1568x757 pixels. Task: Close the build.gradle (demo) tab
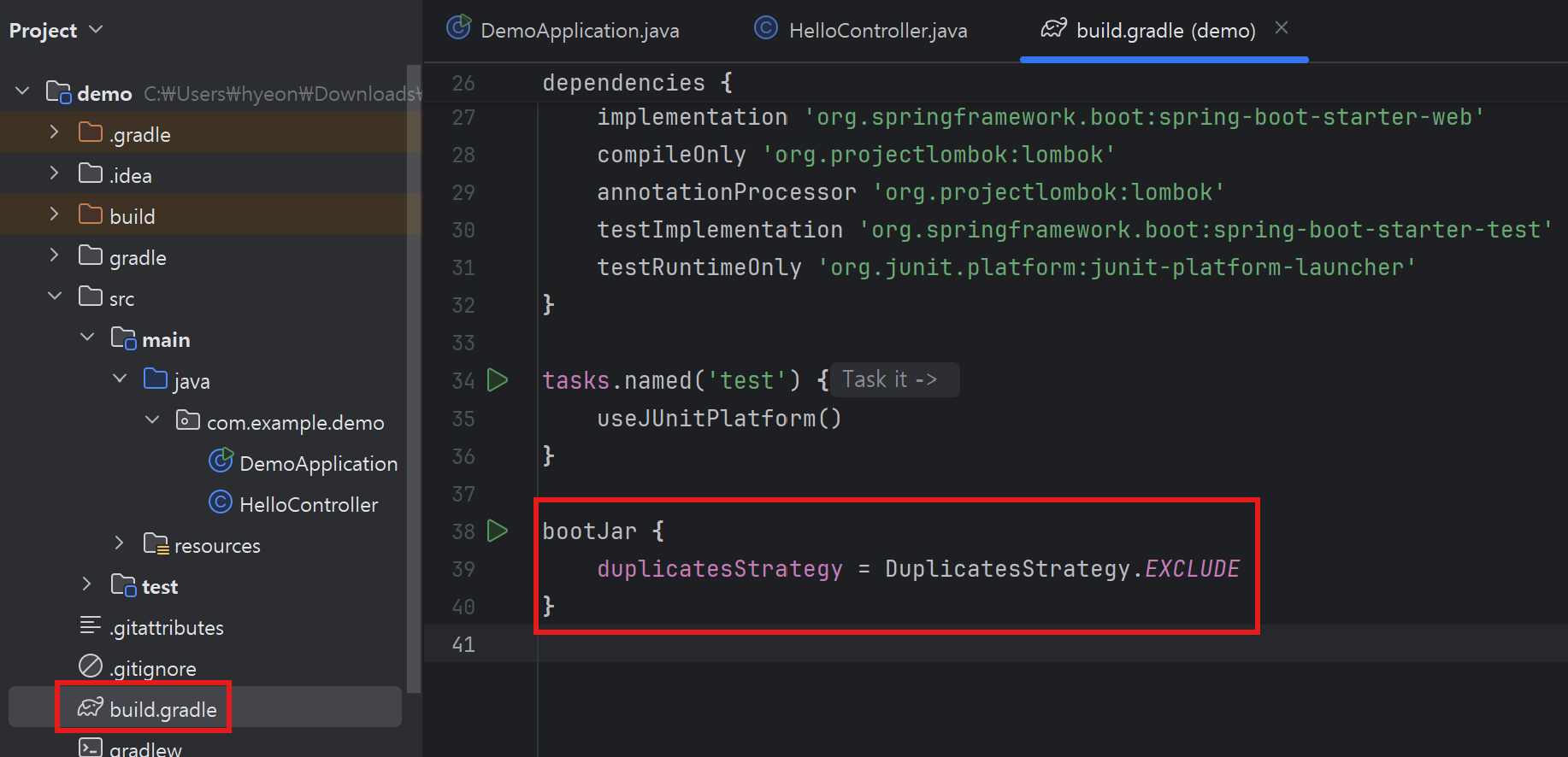[1282, 28]
